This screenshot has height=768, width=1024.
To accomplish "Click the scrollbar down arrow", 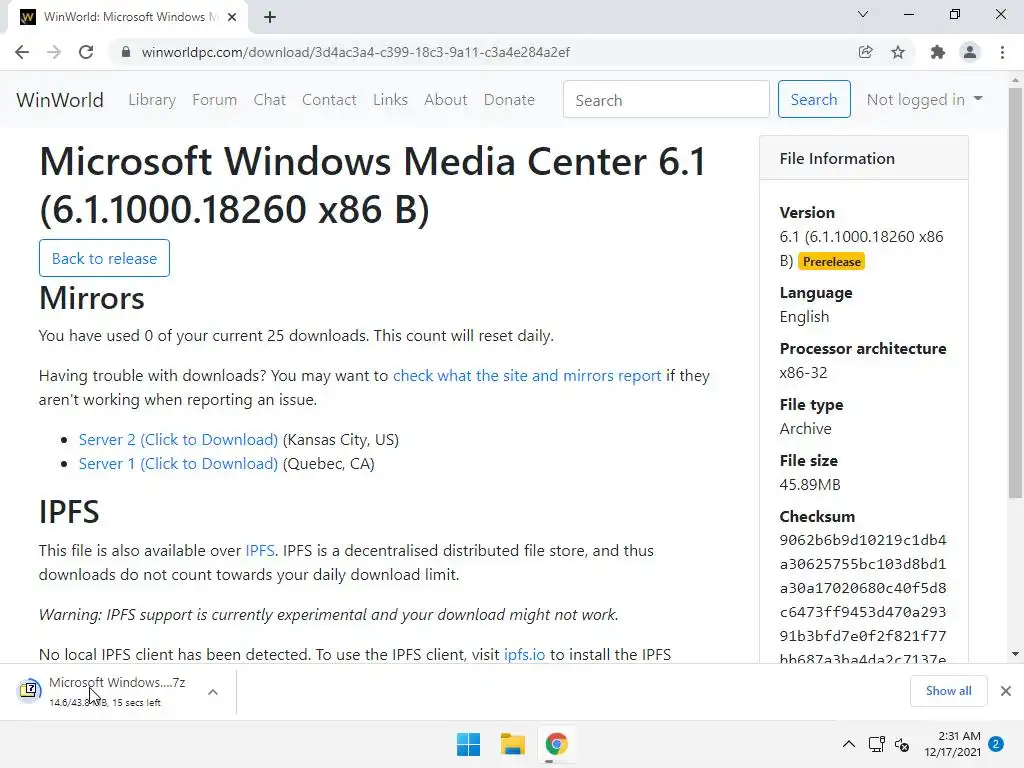I will 1015,654.
